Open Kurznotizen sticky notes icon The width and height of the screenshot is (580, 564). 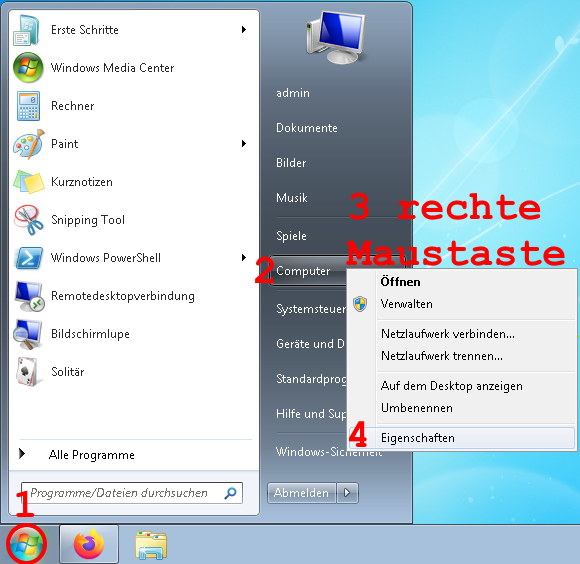point(29,182)
